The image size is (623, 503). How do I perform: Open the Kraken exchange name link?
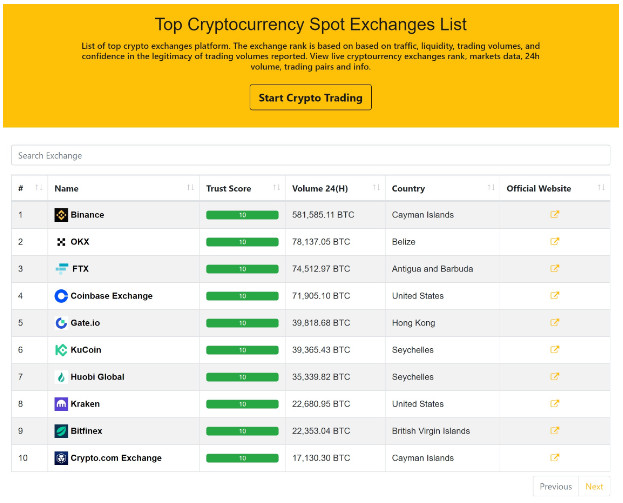click(x=85, y=404)
